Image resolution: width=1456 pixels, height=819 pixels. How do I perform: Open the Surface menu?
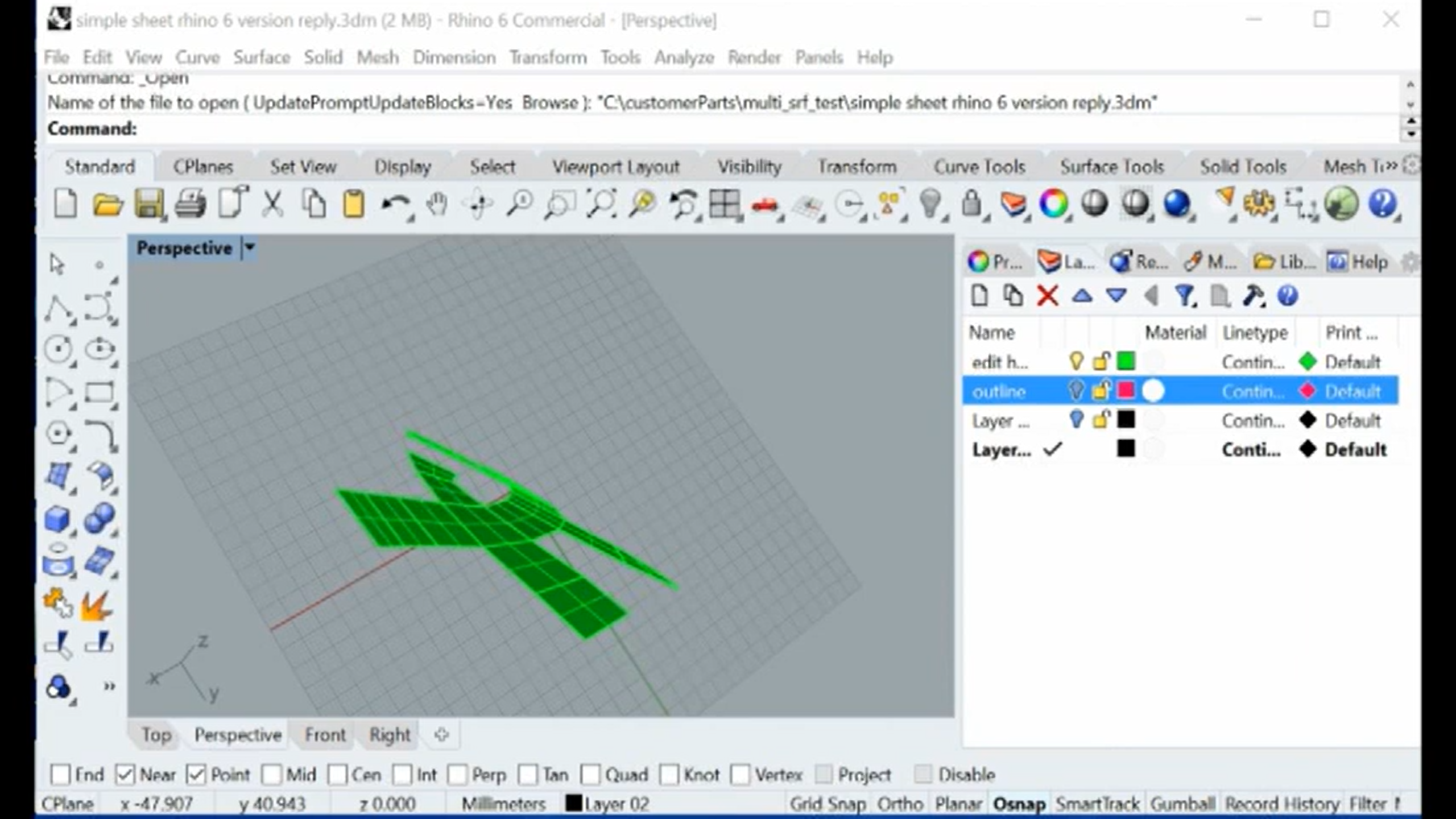[x=262, y=57]
